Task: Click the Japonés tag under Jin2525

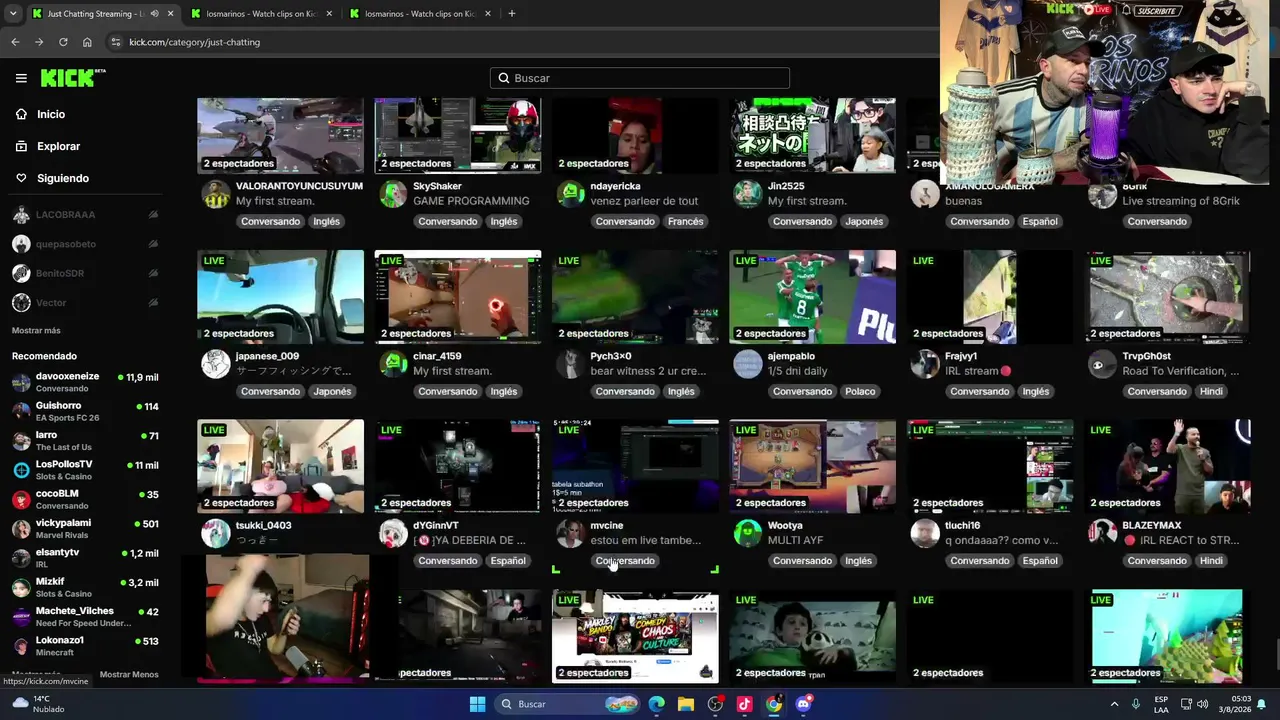Action: pos(863,222)
